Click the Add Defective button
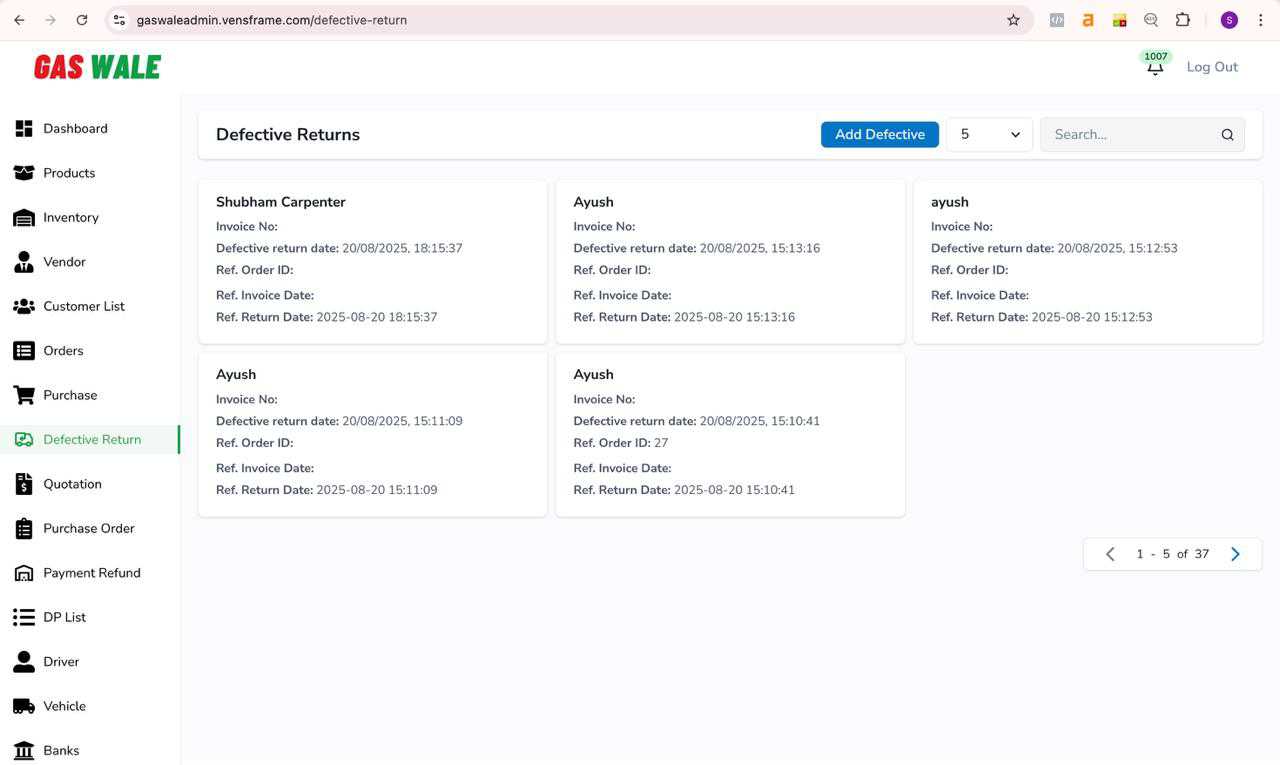This screenshot has height=765, width=1280. click(879, 135)
